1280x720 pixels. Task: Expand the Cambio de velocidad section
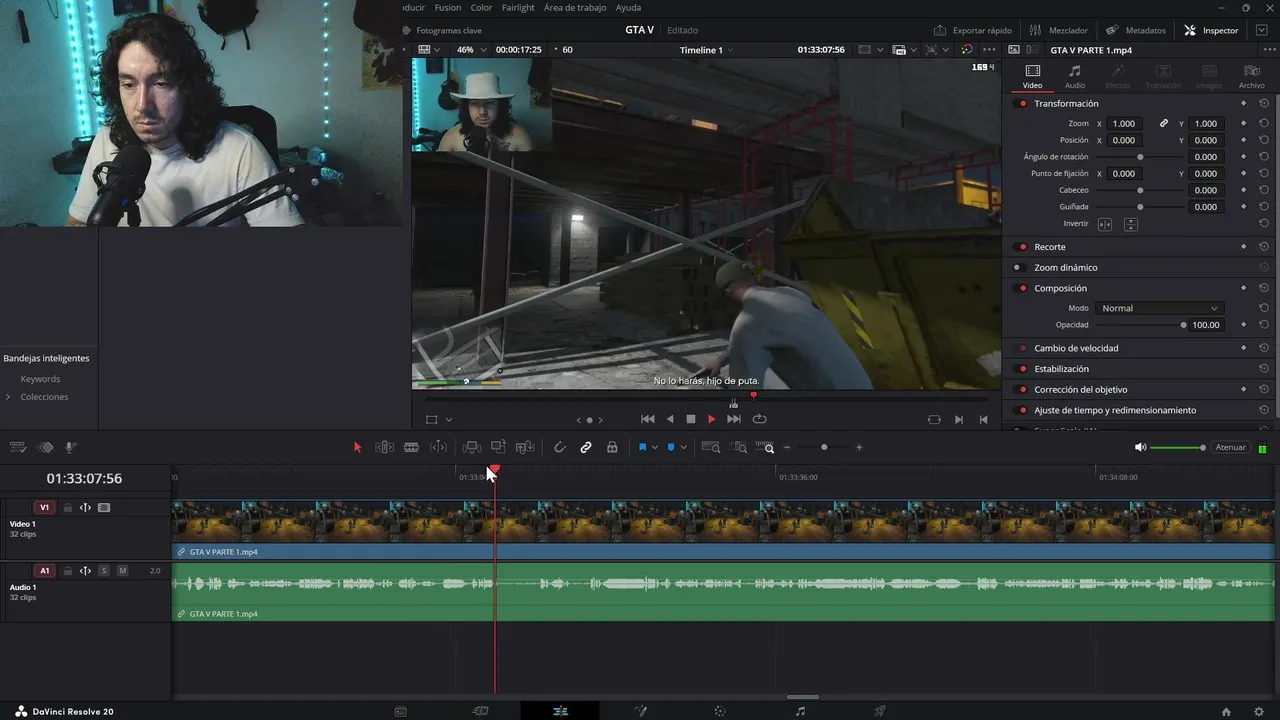click(1076, 348)
